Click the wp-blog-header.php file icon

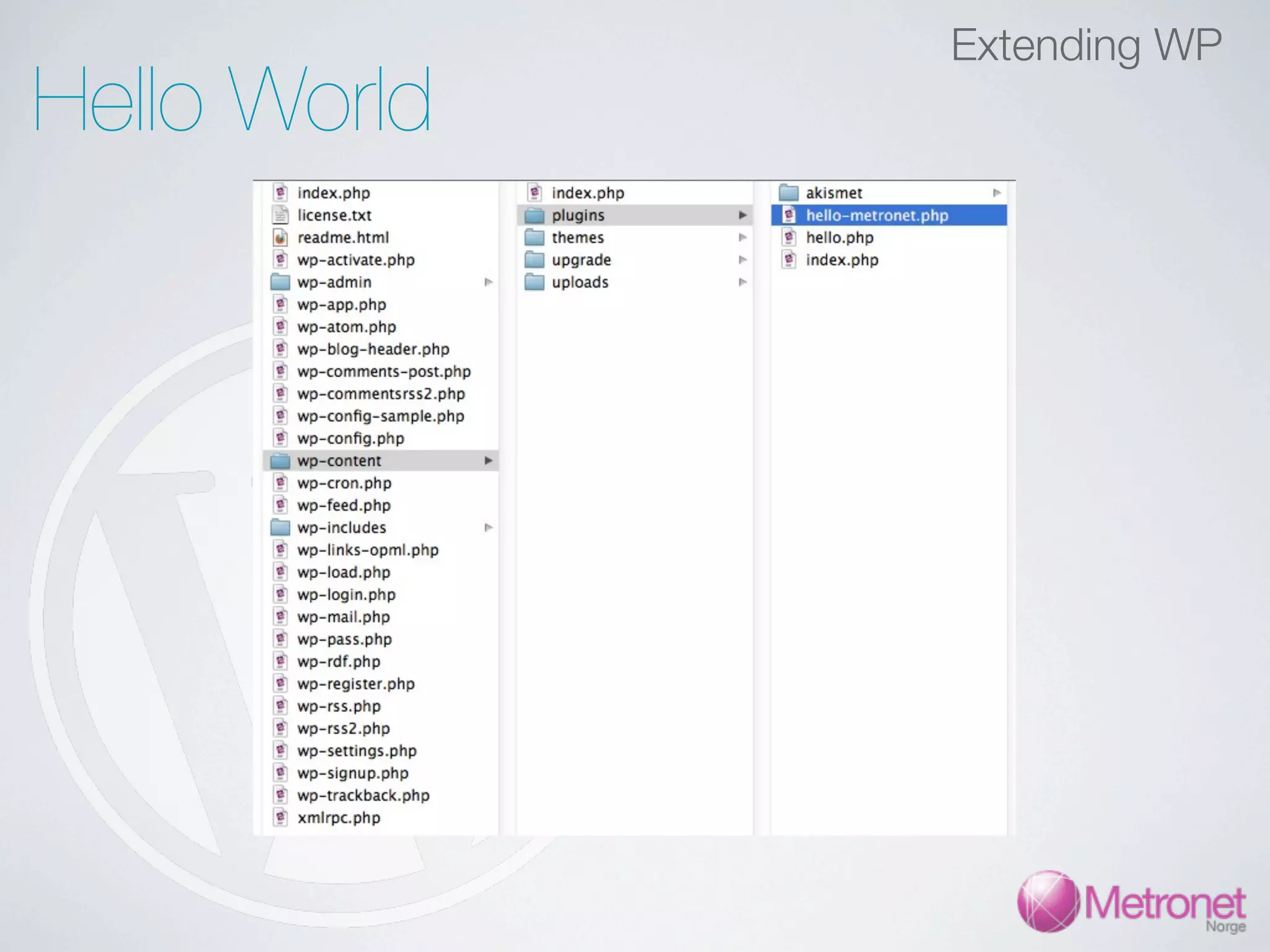pos(280,349)
